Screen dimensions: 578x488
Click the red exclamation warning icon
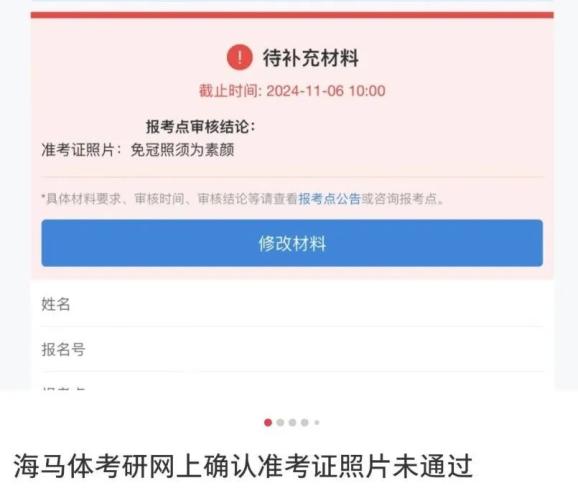point(240,57)
